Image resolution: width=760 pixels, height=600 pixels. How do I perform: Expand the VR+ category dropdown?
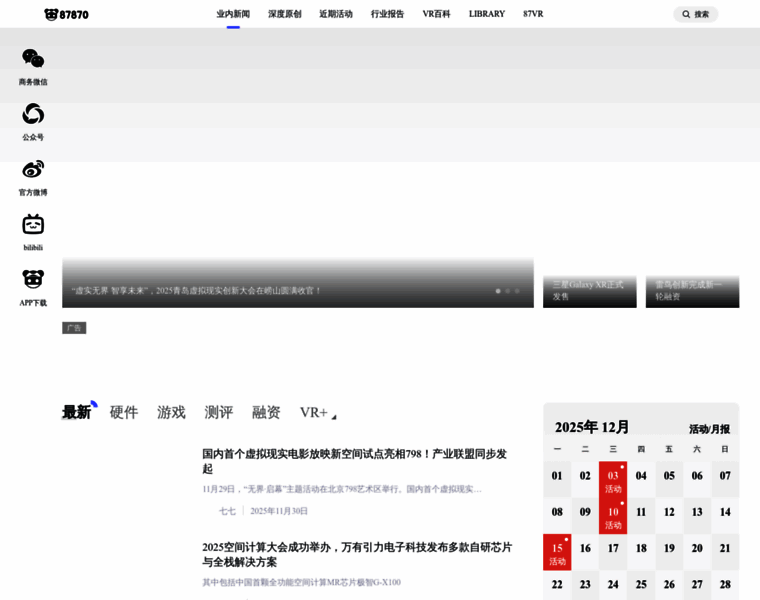tap(333, 415)
